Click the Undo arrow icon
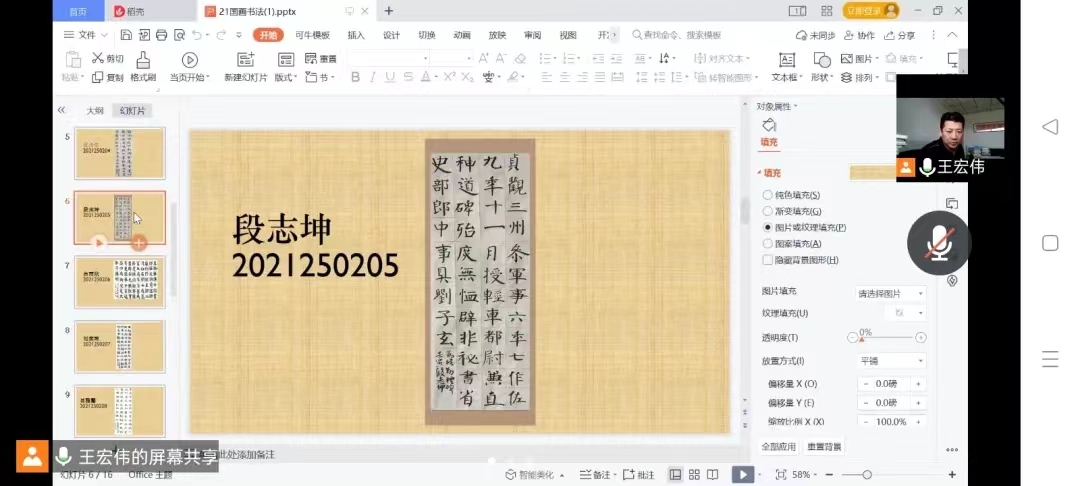The image size is (1080, 486). coord(197,35)
